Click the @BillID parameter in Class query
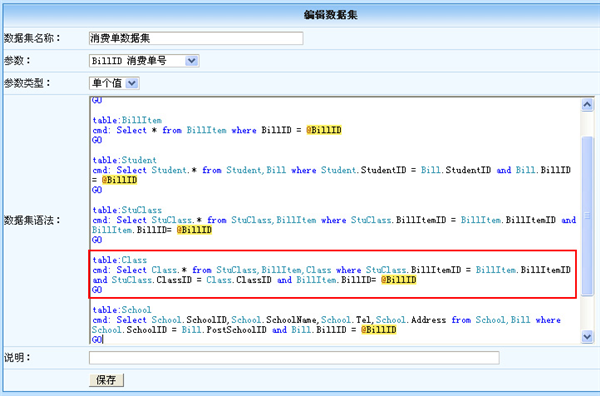 (398, 280)
